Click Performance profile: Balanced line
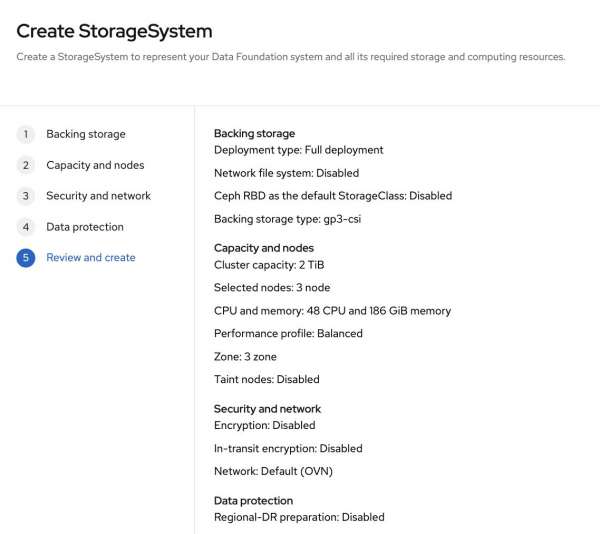Screen dimensions: 600x534 (288, 333)
